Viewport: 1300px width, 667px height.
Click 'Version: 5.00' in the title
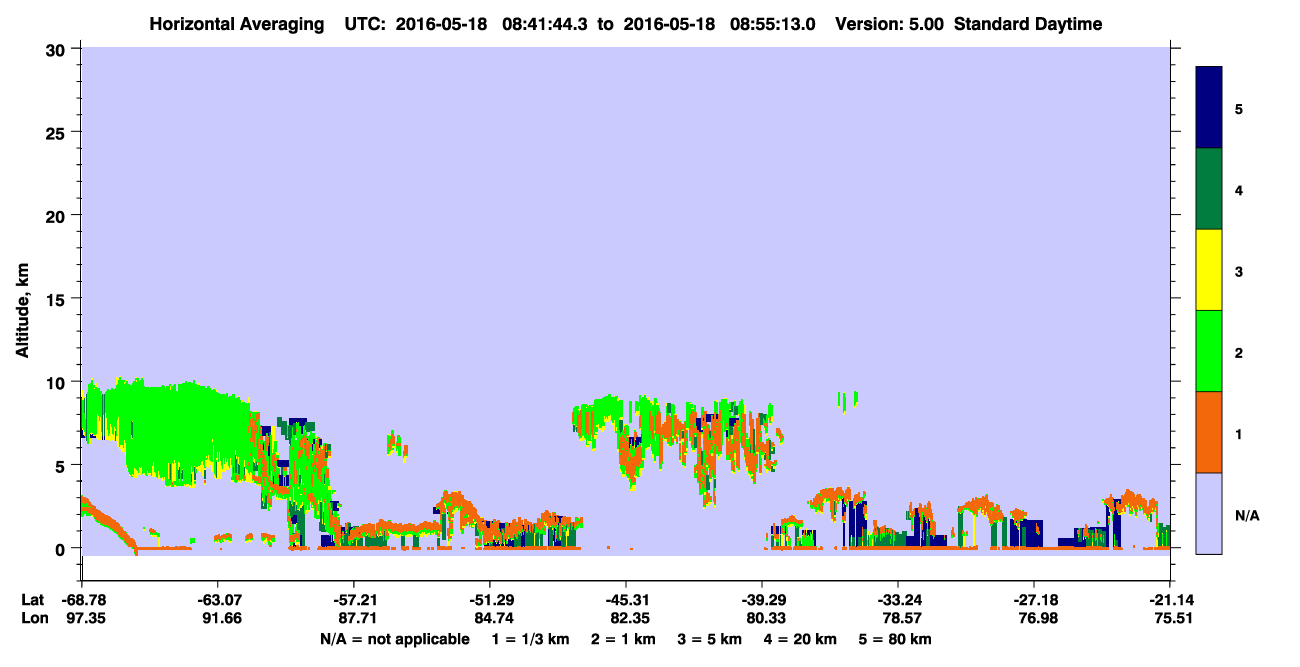coord(889,24)
